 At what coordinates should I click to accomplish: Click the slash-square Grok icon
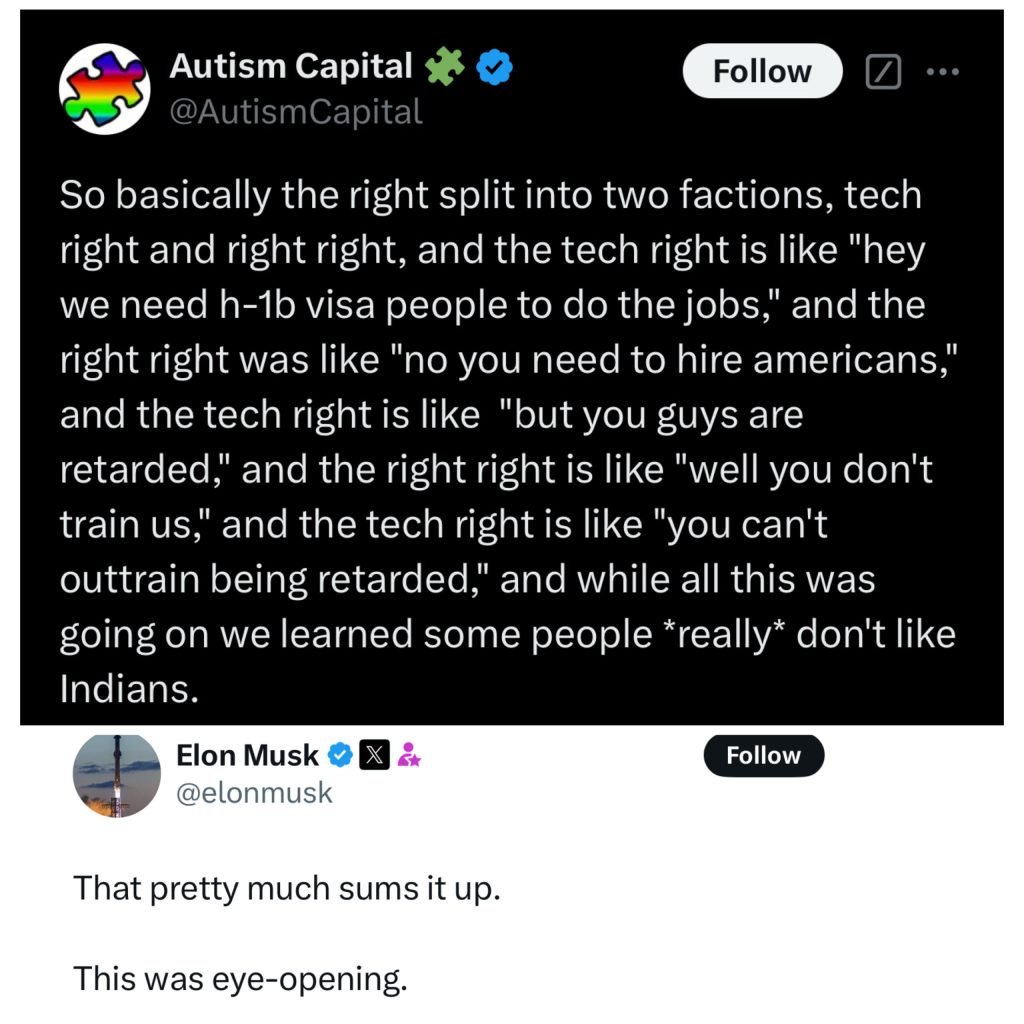click(884, 72)
